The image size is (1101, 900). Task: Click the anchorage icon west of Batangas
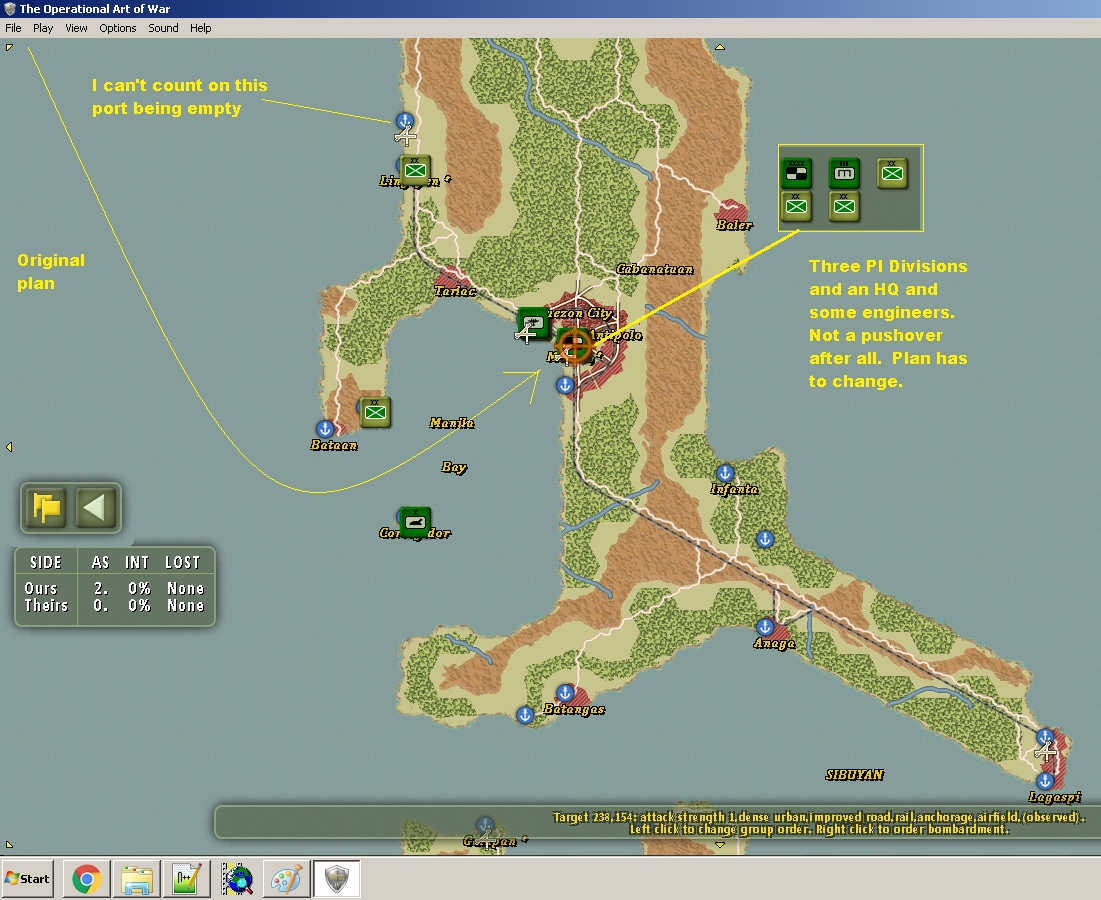(525, 715)
